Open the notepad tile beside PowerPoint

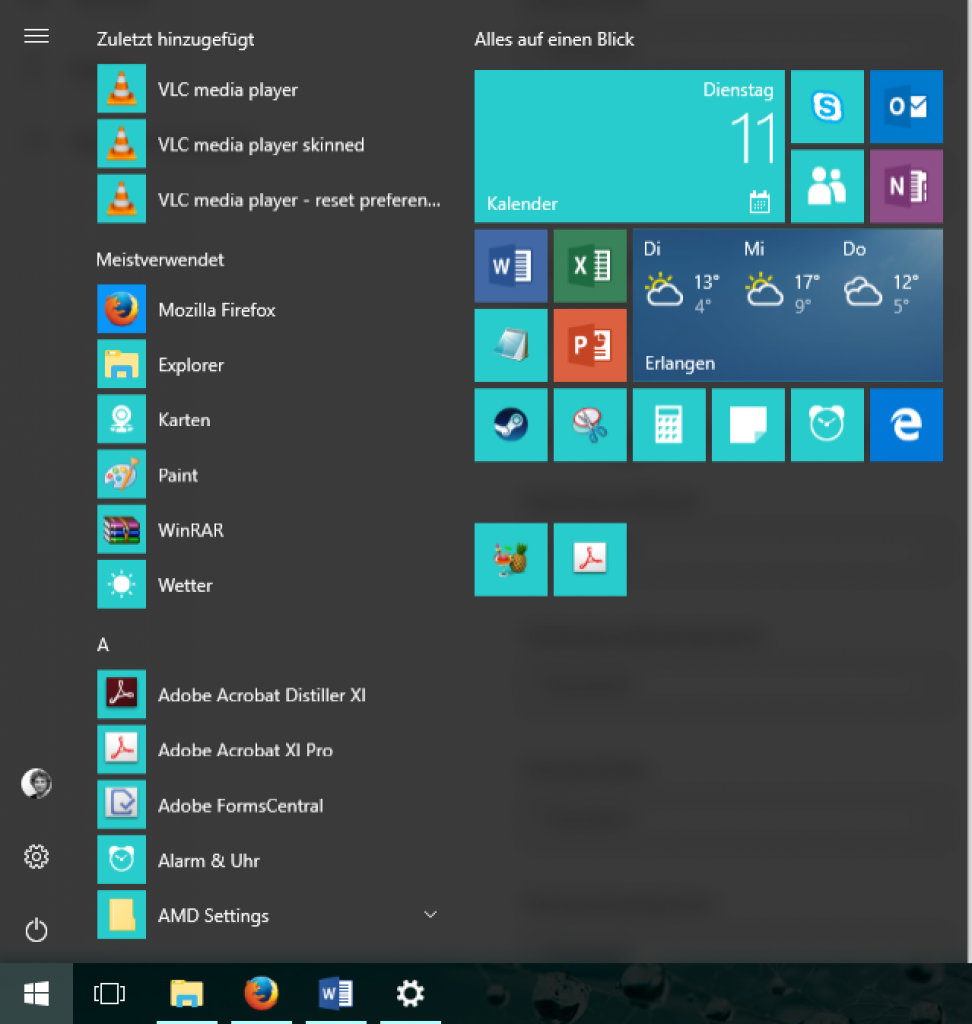pyautogui.click(x=511, y=345)
